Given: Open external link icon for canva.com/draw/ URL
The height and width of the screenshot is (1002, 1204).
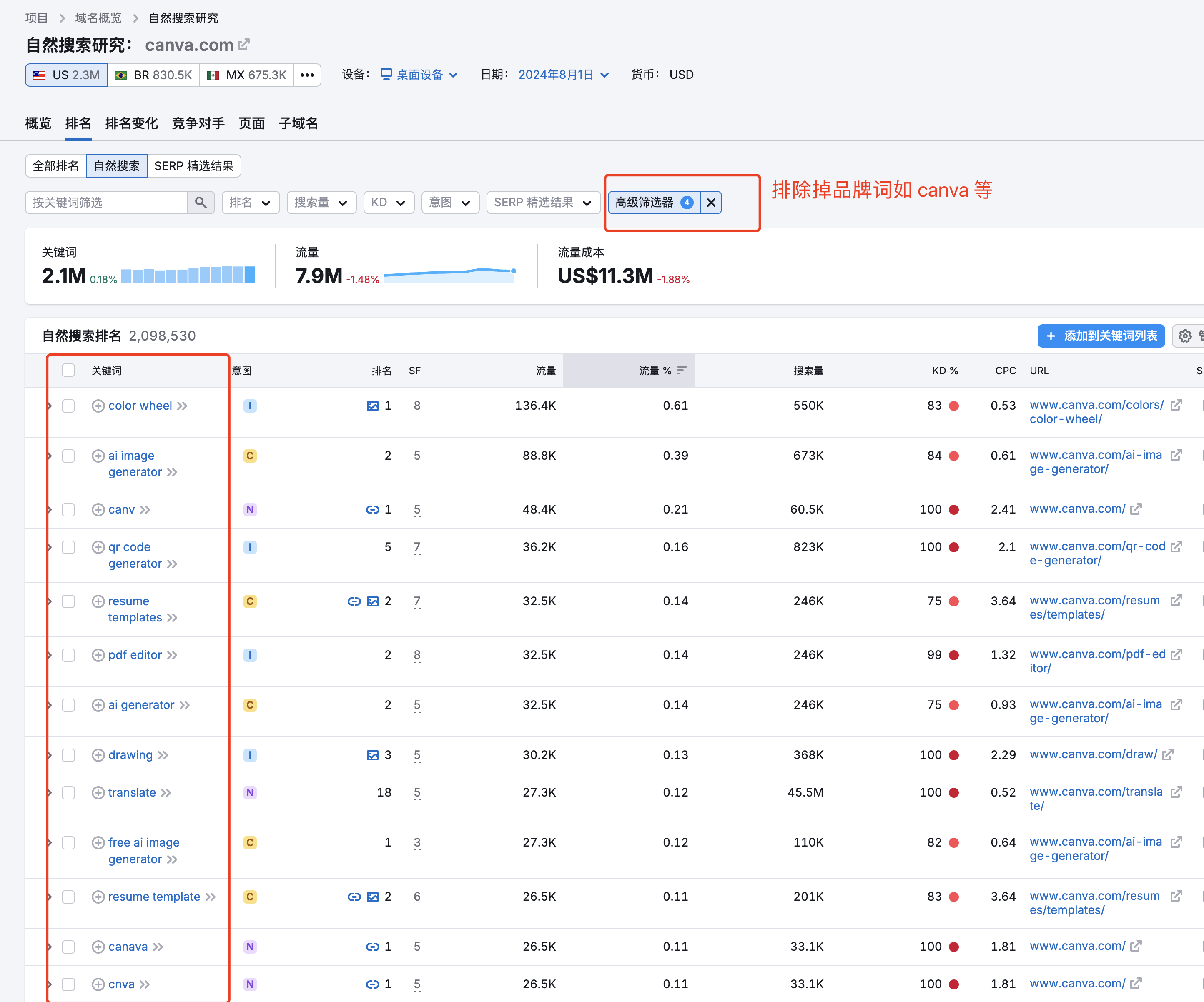Looking at the screenshot, I should 1168,754.
